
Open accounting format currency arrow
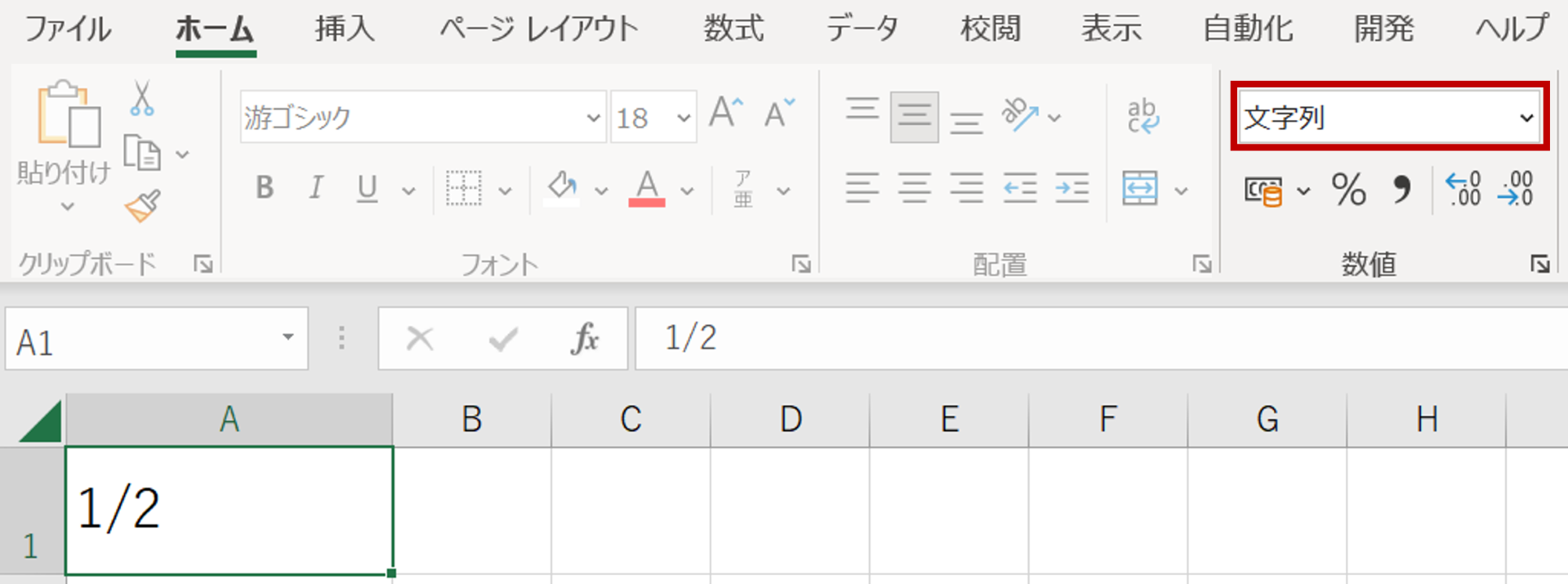click(x=1303, y=192)
